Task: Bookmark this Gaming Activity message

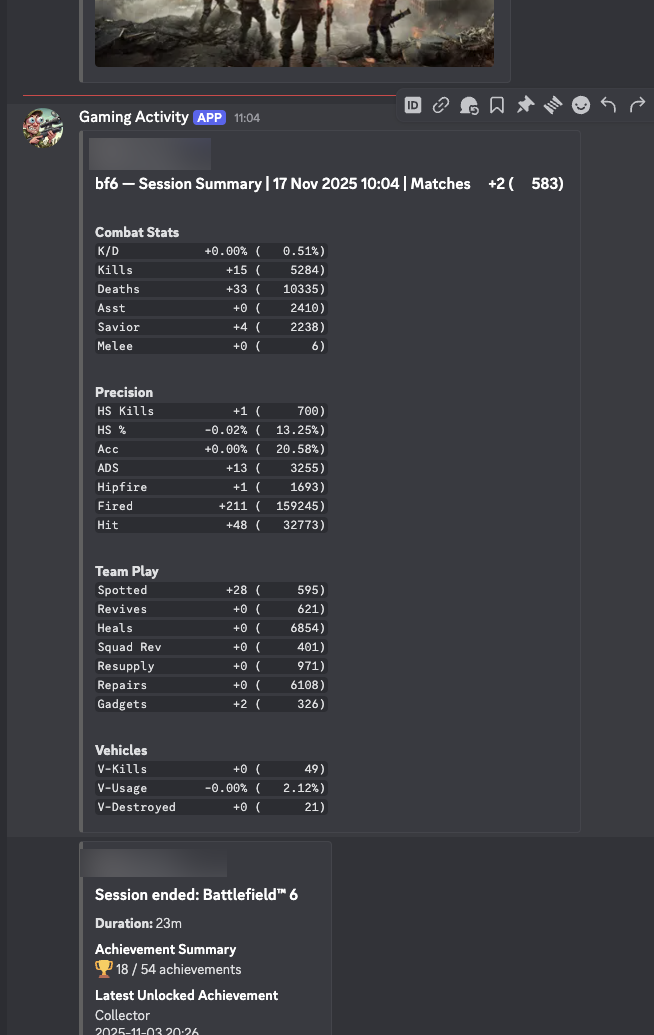Action: (497, 105)
